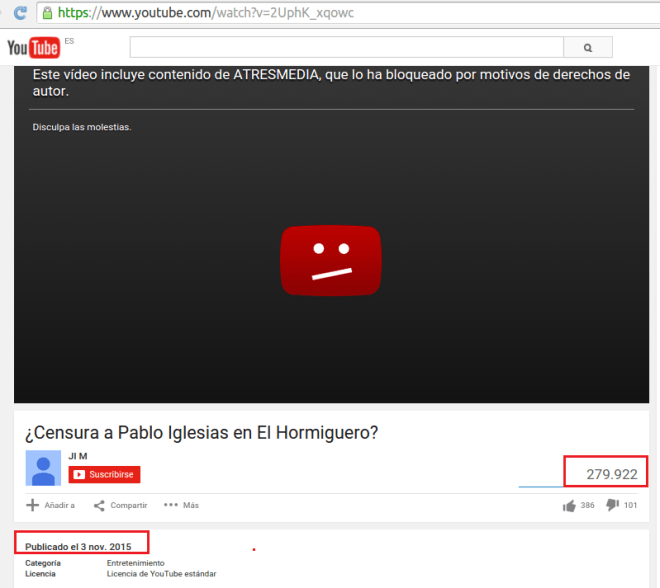
Task: Click the 279.922 view count
Action: click(611, 474)
